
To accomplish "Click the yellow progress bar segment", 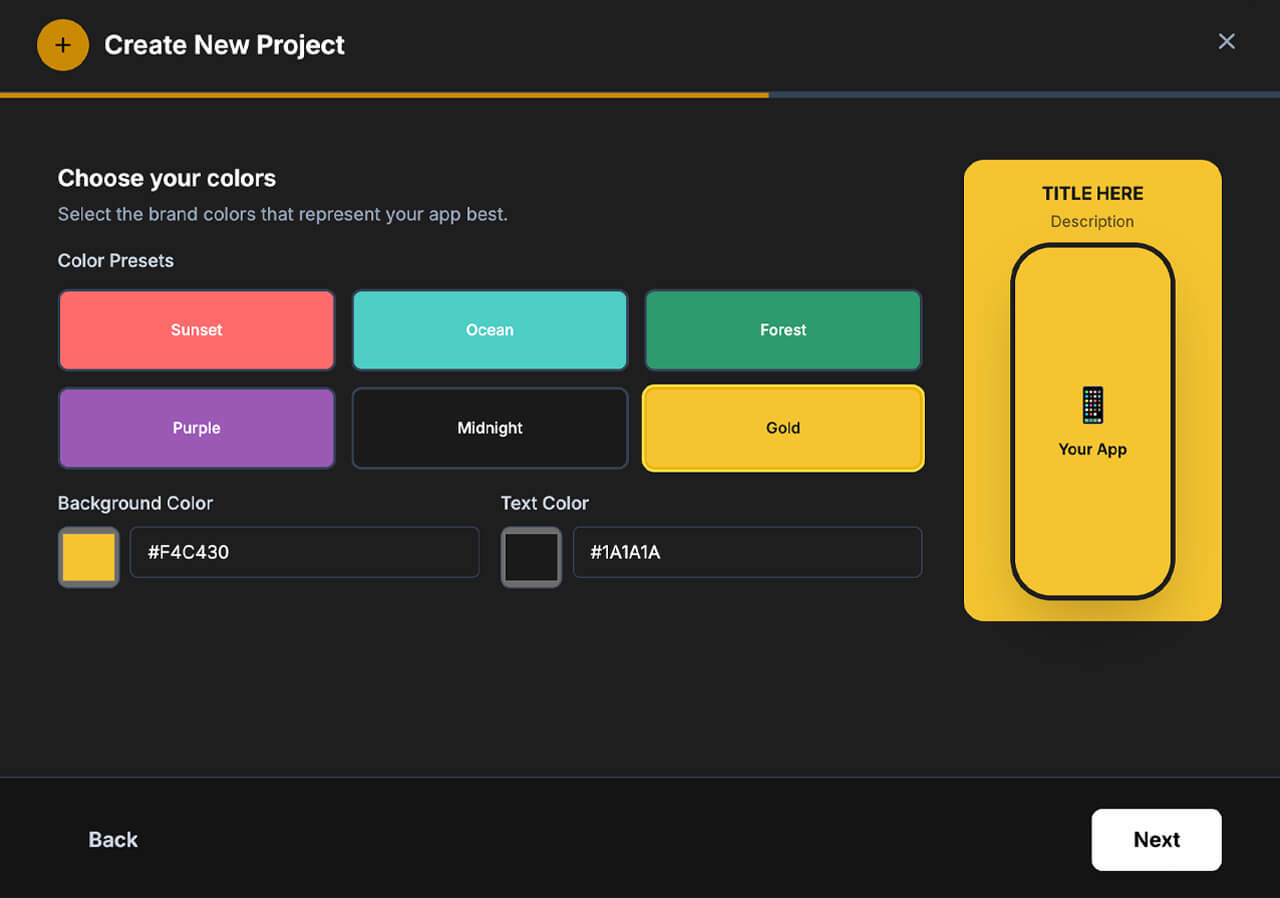I will tap(384, 95).
